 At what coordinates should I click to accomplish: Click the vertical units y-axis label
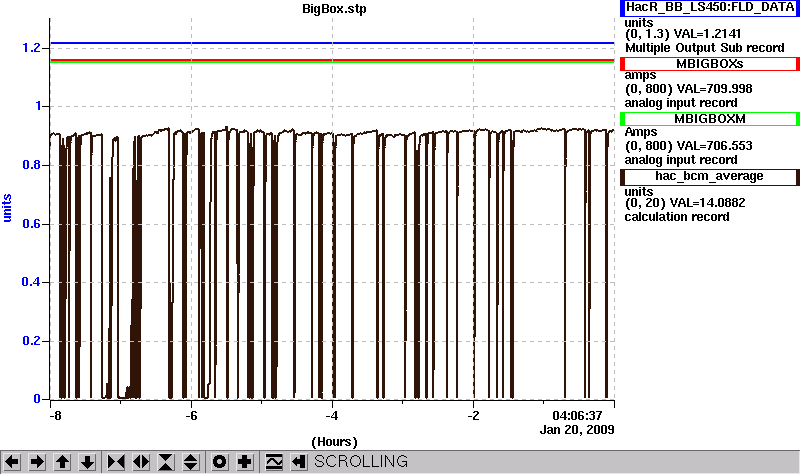tap(7, 208)
